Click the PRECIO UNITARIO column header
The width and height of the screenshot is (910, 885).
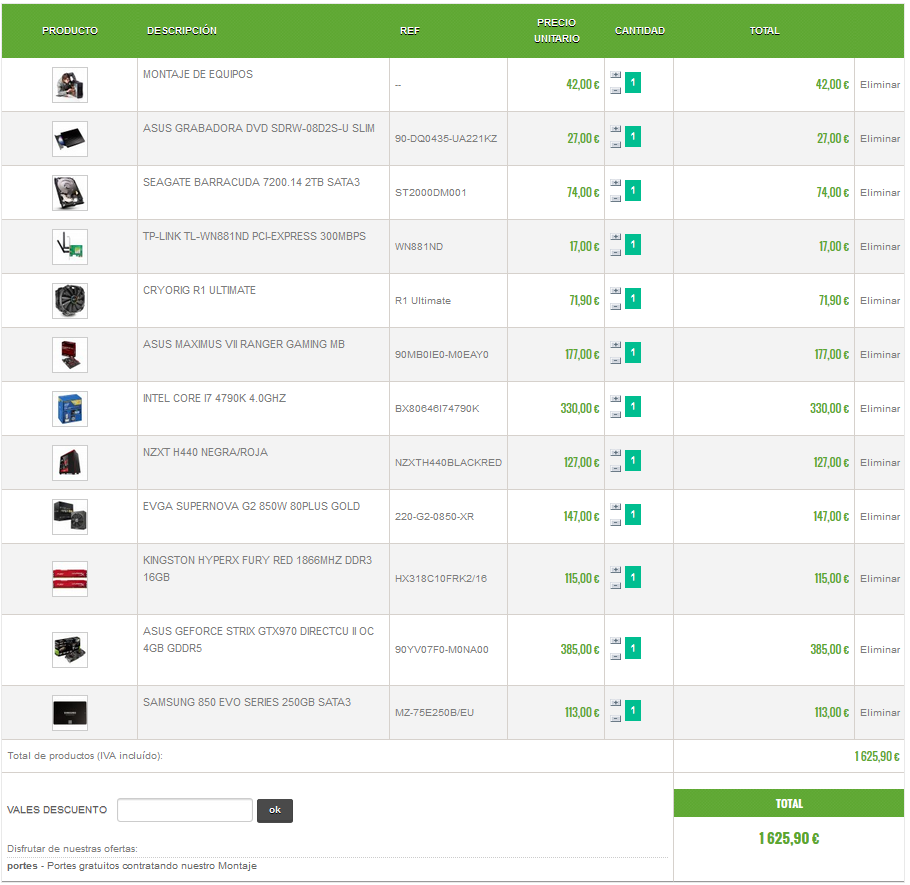[x=557, y=30]
